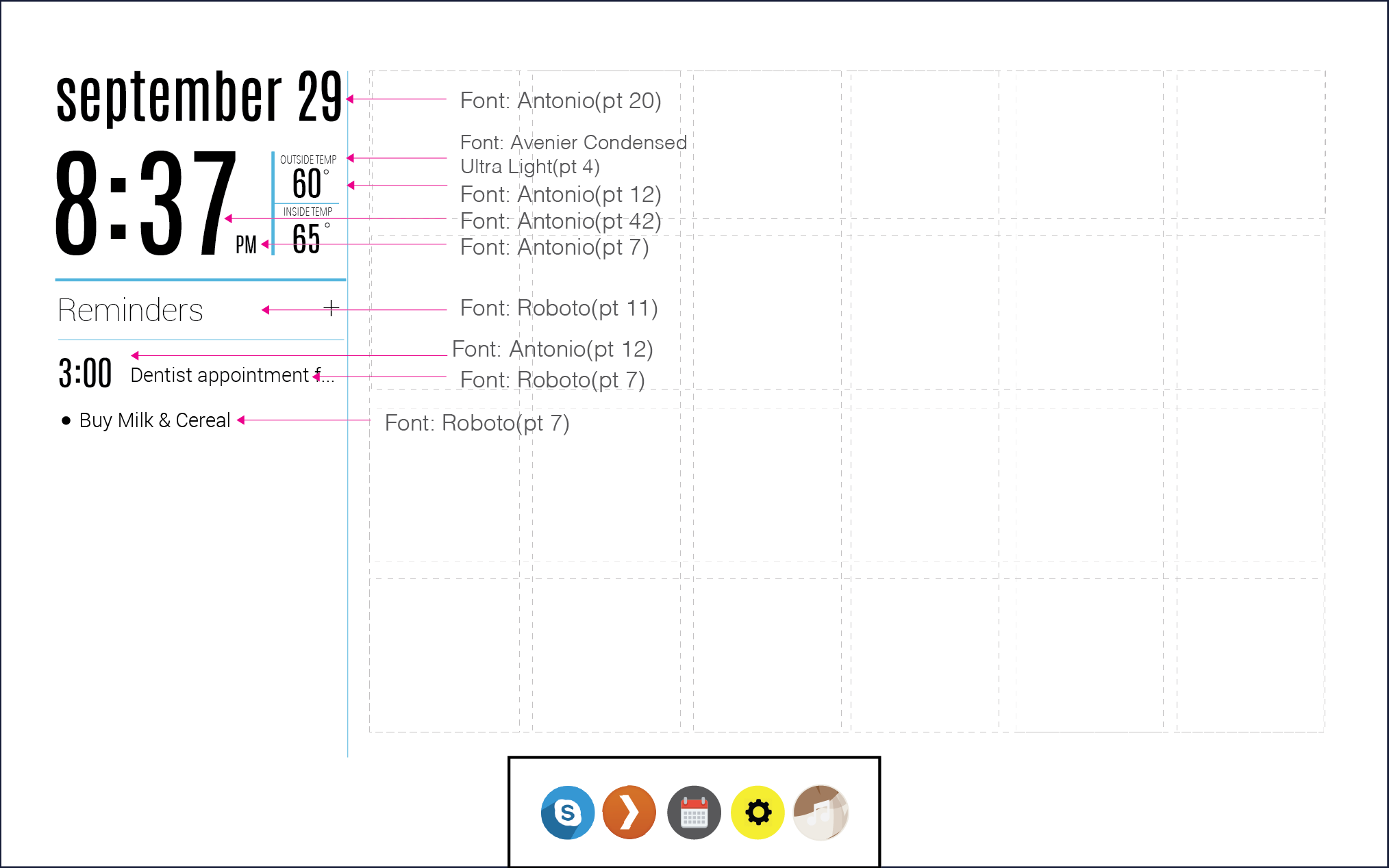Select the Reminders section heading
This screenshot has height=868, width=1389.
[132, 311]
